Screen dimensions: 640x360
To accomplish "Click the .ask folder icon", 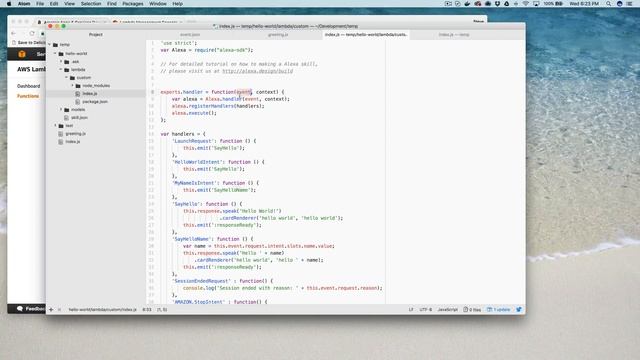I will (67, 62).
